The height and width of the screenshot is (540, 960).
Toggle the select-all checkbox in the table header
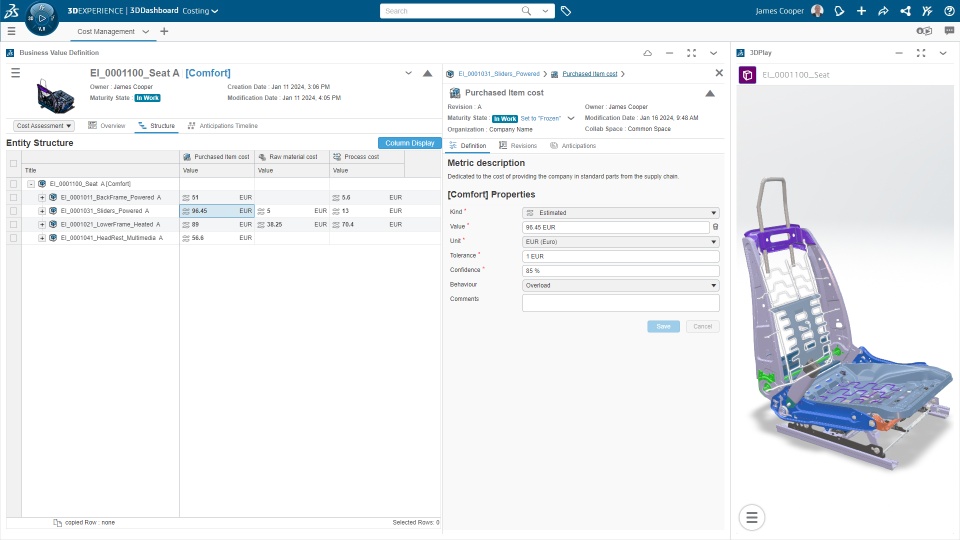coord(13,163)
